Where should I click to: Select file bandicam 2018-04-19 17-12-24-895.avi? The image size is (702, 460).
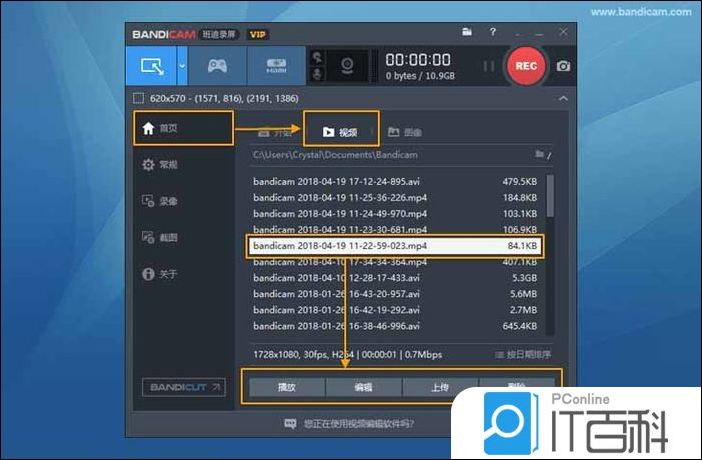395,181
